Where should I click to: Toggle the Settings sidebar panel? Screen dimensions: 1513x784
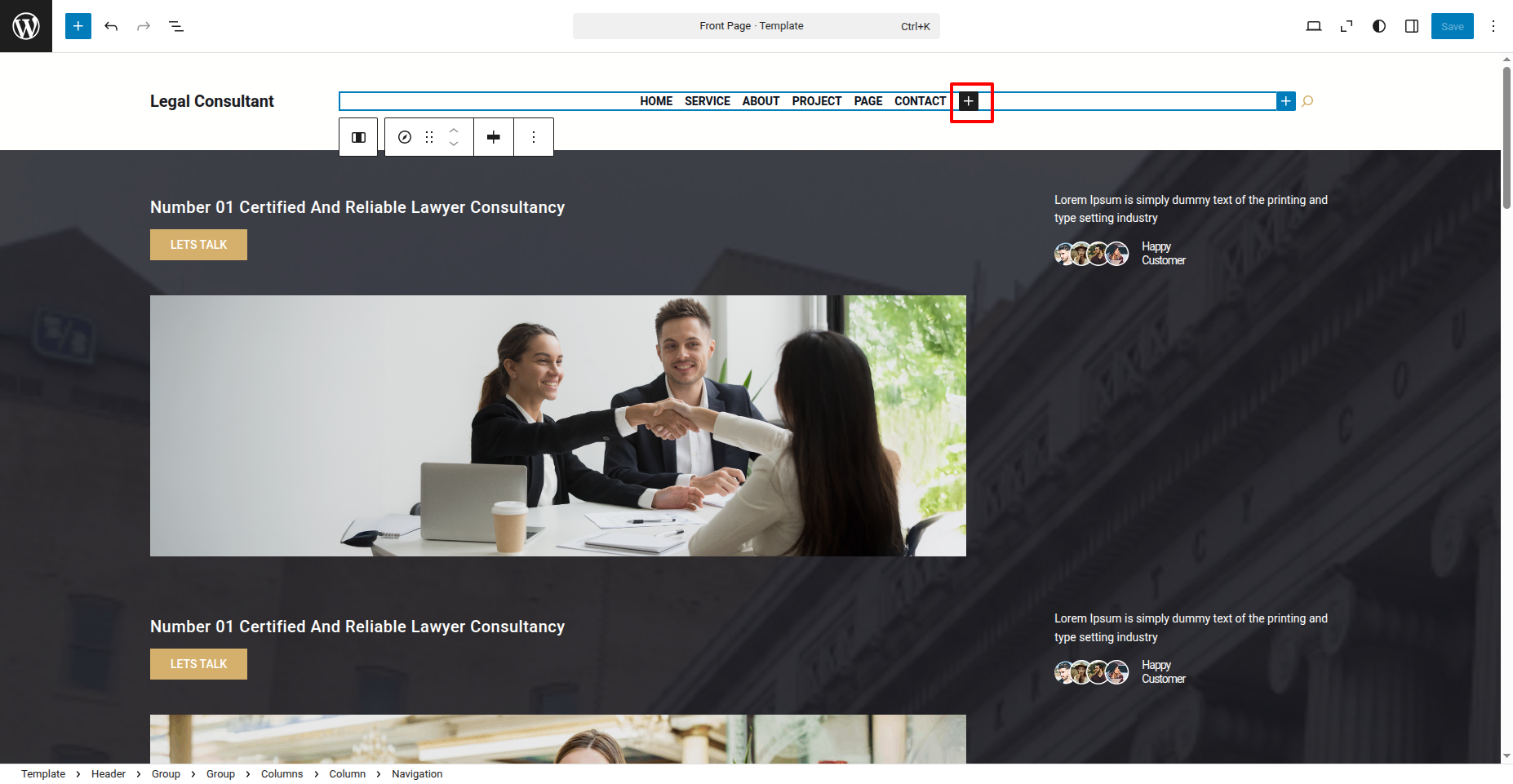click(x=1412, y=26)
